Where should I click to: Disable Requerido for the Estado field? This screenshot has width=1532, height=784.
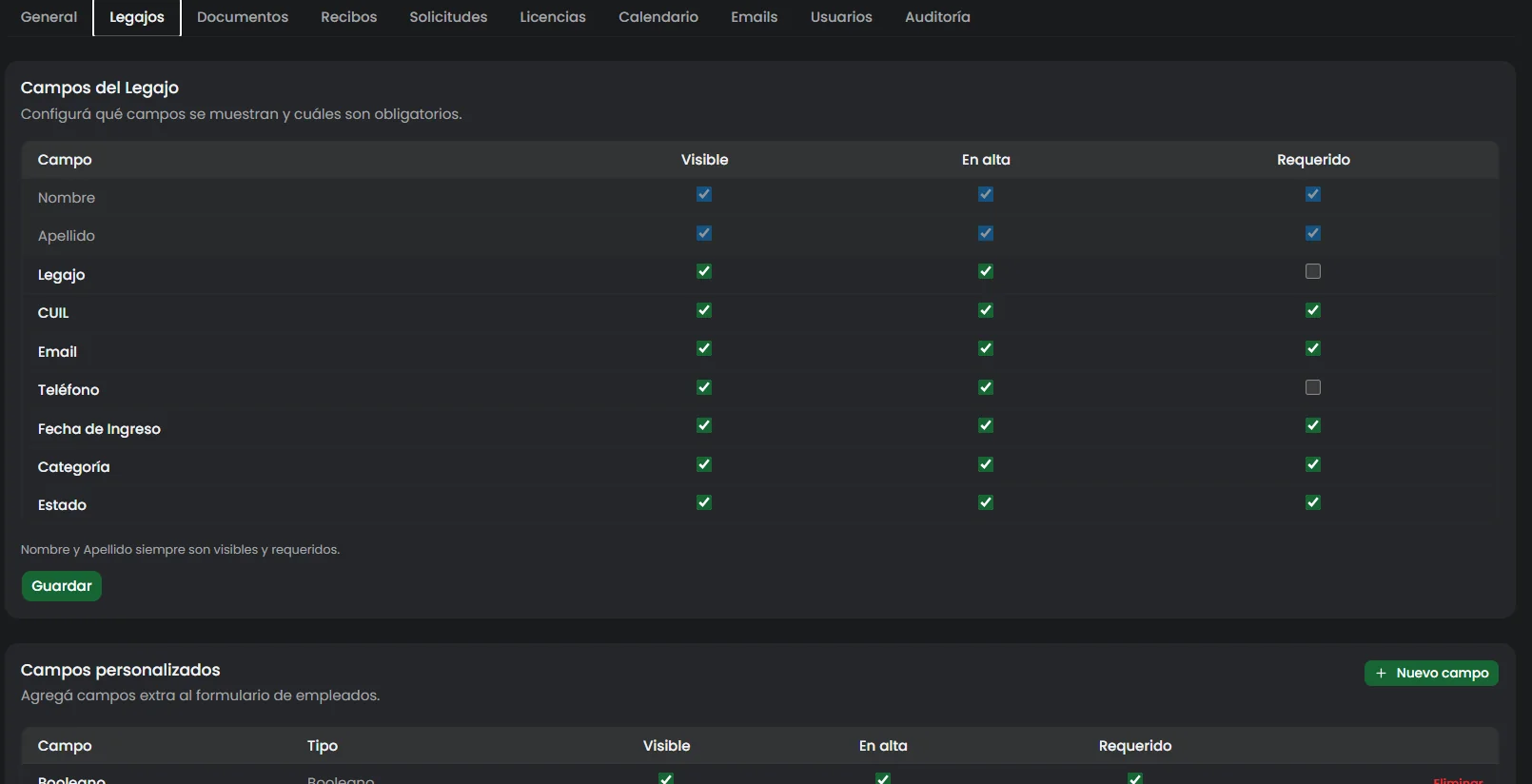pyautogui.click(x=1313, y=502)
